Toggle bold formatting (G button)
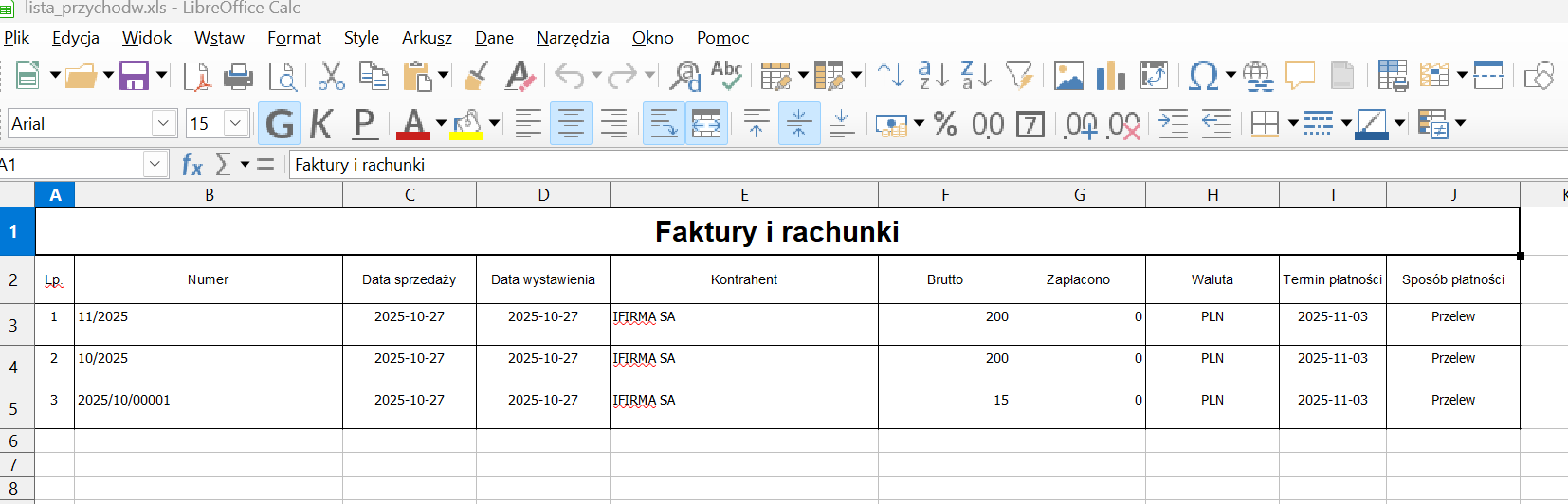This screenshot has height=504, width=1568. (x=280, y=124)
